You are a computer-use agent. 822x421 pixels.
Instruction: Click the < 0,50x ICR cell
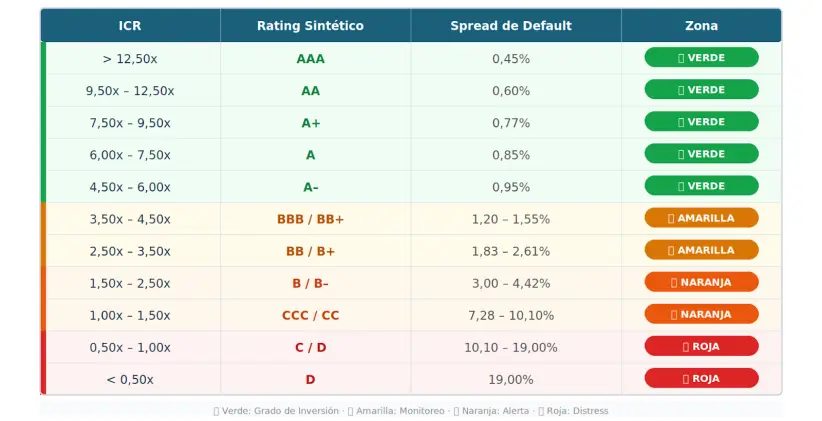130,379
